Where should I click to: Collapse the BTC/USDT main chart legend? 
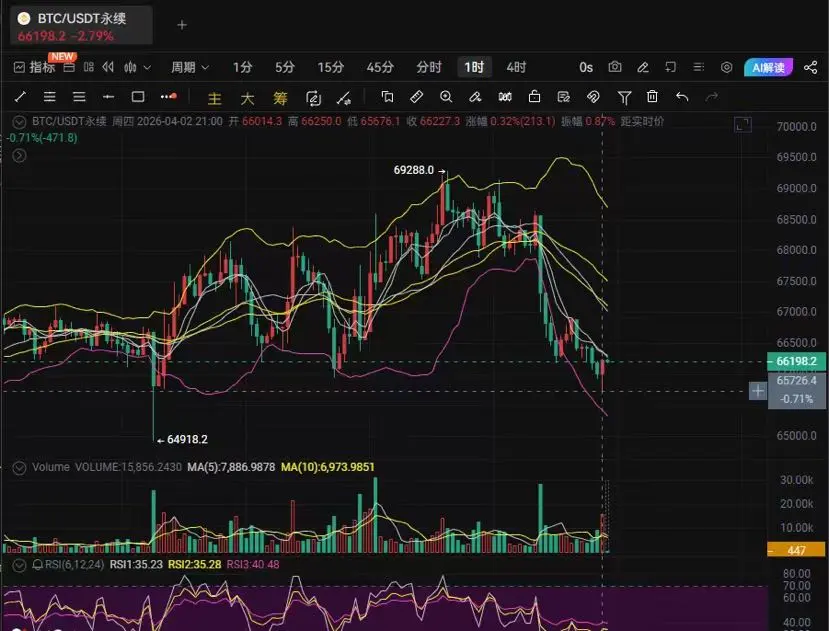[20, 122]
